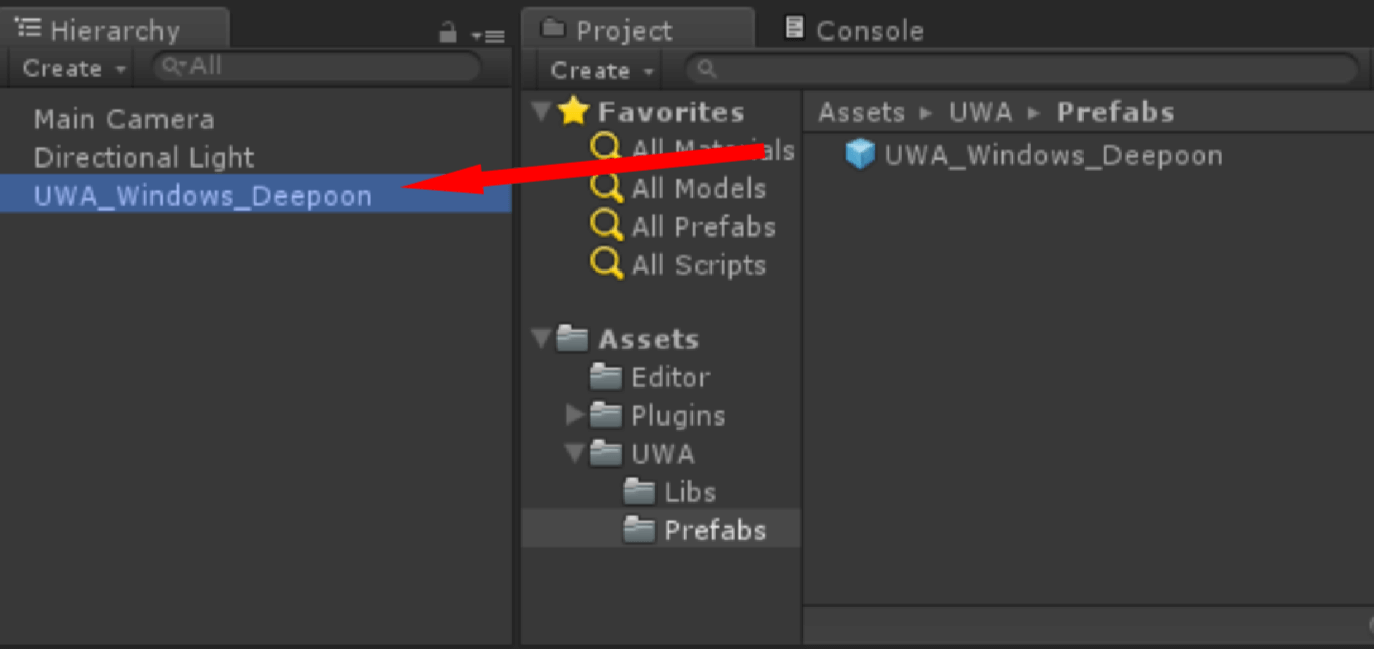This screenshot has width=1374, height=649.
Task: Collapse the Favorites section
Action: coord(542,111)
